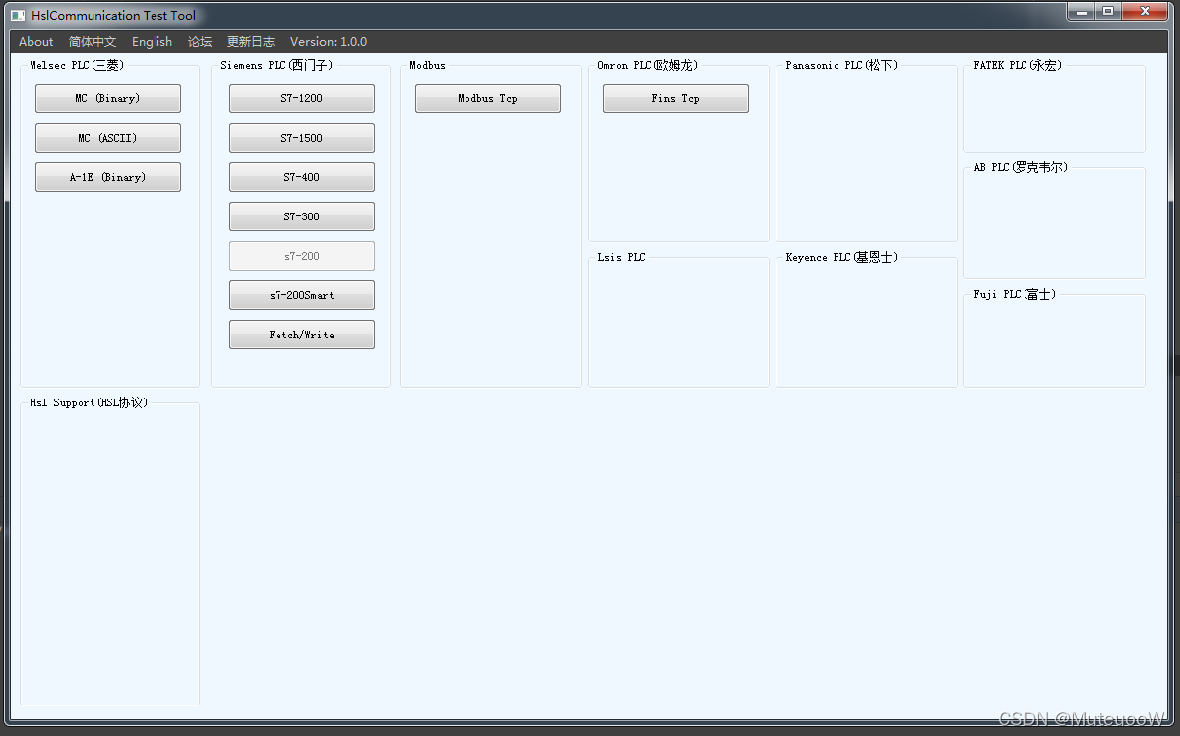Open the Fins Tcp test
This screenshot has width=1180, height=736.
(x=676, y=99)
